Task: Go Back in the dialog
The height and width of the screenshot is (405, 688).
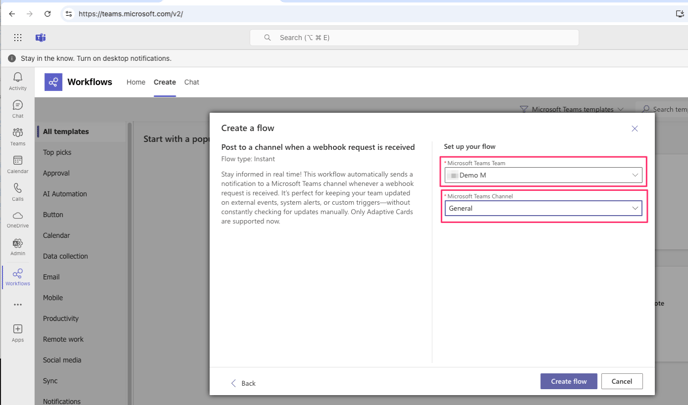Action: click(243, 383)
